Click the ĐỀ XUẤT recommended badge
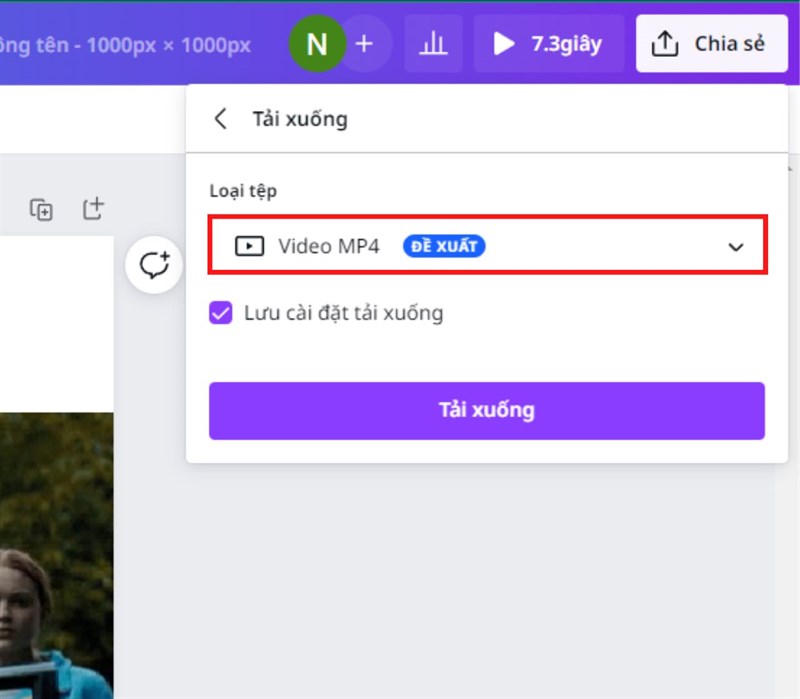The height and width of the screenshot is (699, 800). [444, 246]
